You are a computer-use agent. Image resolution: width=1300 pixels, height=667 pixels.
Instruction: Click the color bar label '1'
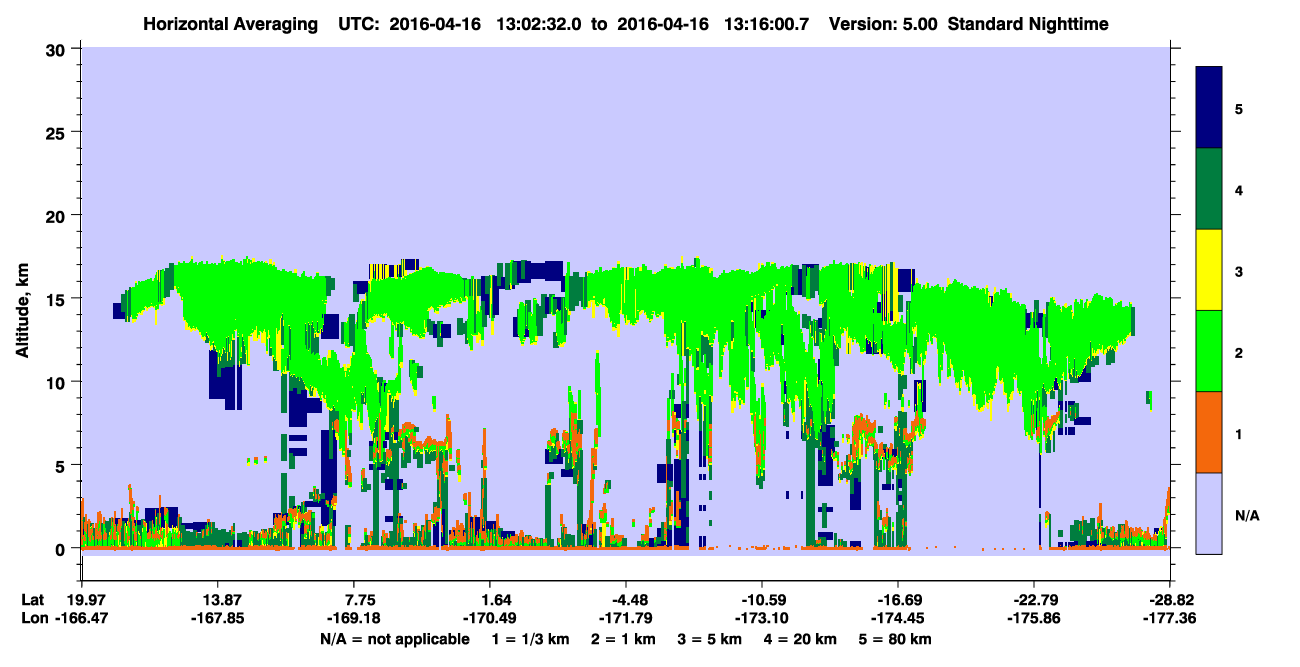tap(1239, 434)
